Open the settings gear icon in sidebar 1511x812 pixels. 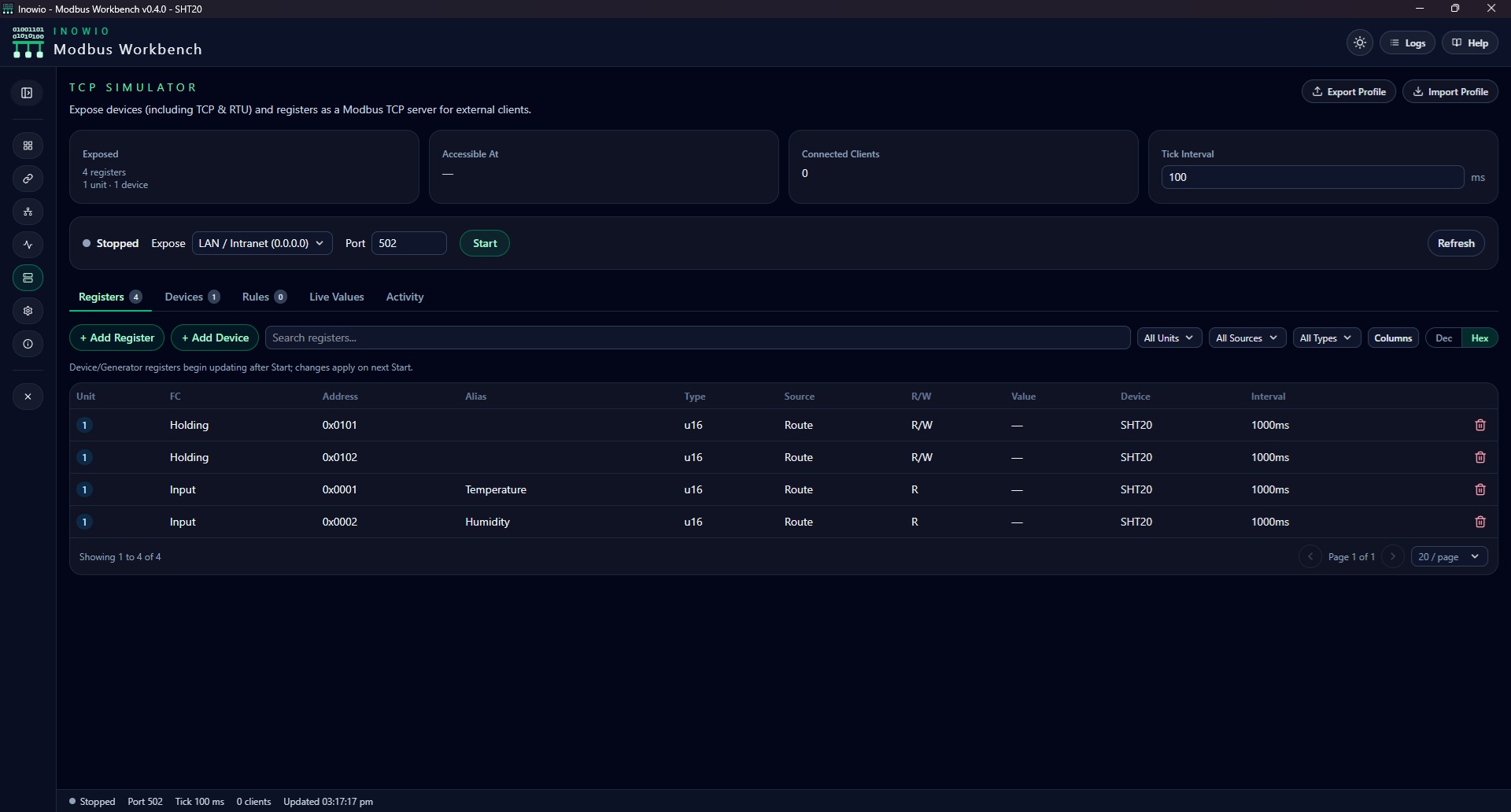[28, 311]
